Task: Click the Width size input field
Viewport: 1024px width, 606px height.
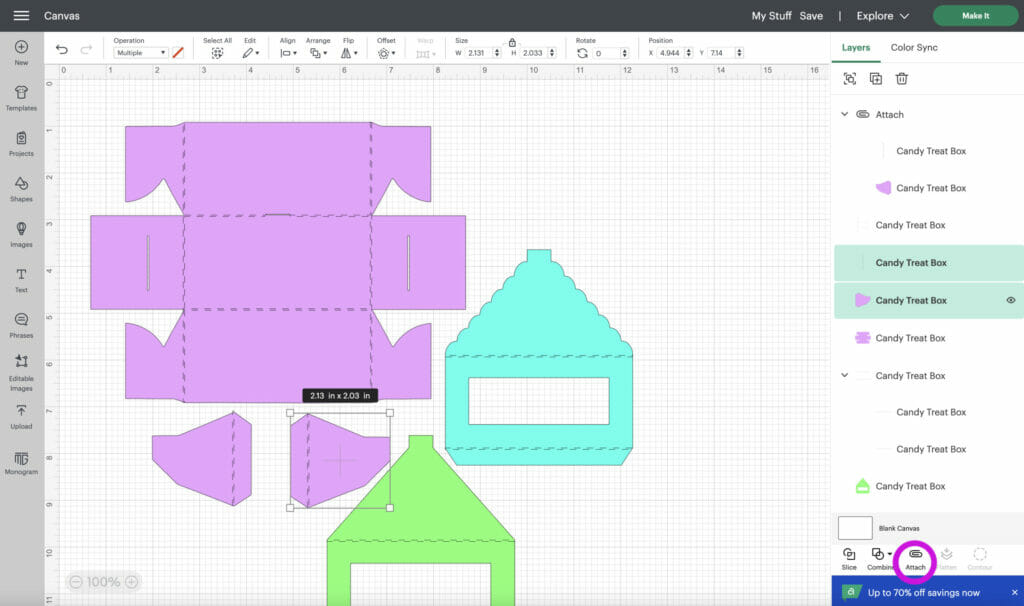Action: click(481, 53)
